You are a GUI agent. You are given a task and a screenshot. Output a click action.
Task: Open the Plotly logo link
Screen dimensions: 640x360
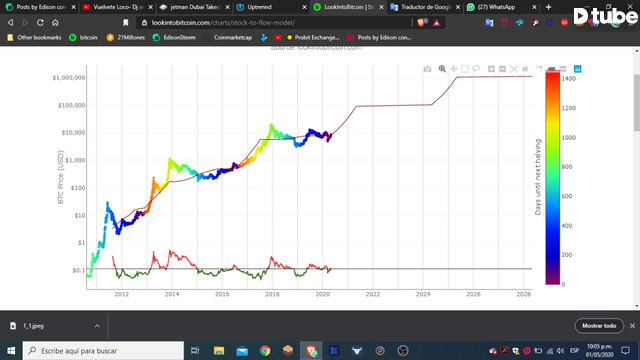point(578,69)
